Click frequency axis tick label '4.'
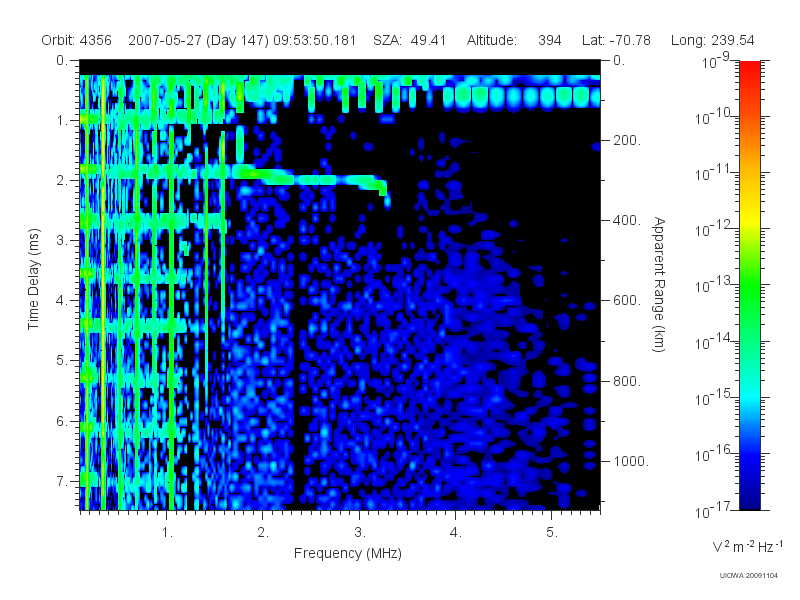This screenshot has height=600, width=800. tap(456, 533)
